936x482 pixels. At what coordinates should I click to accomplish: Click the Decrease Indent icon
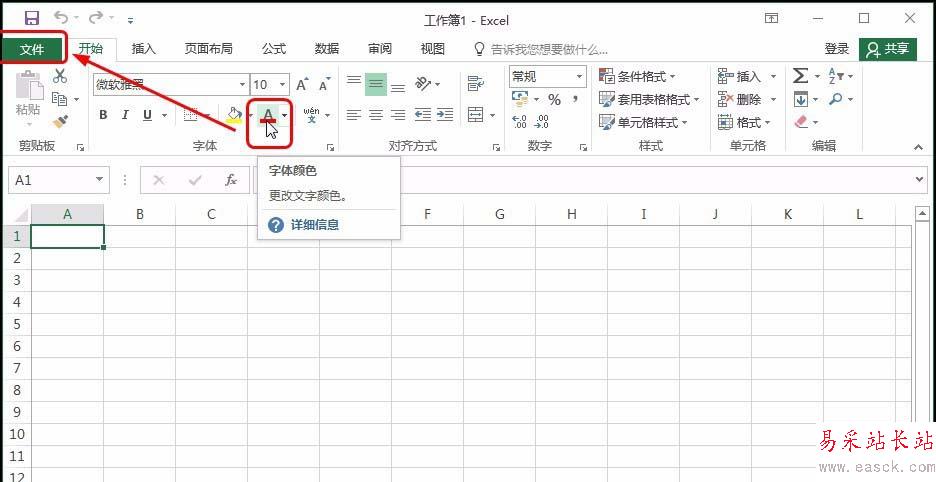423,115
